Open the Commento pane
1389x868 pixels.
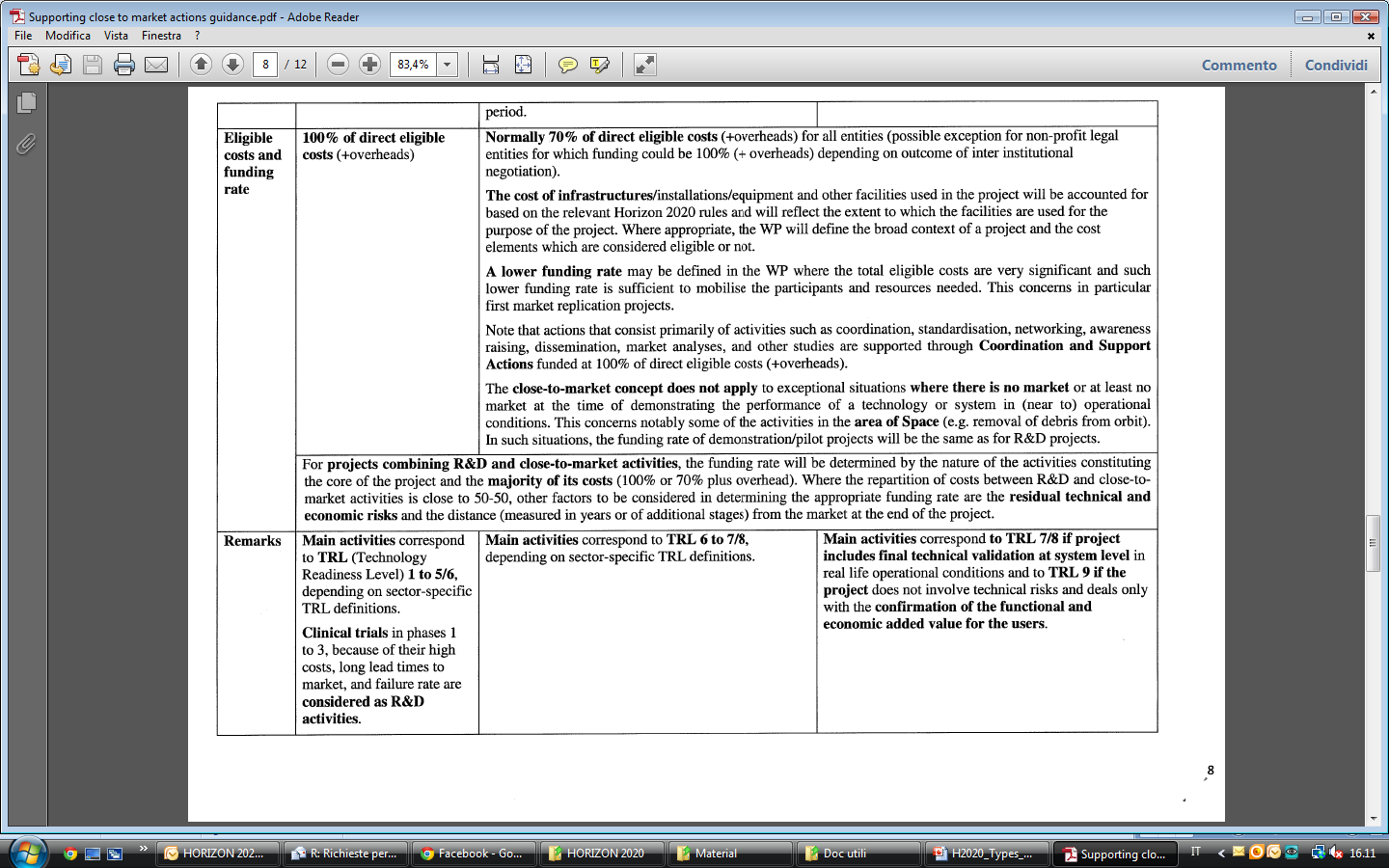click(1239, 65)
